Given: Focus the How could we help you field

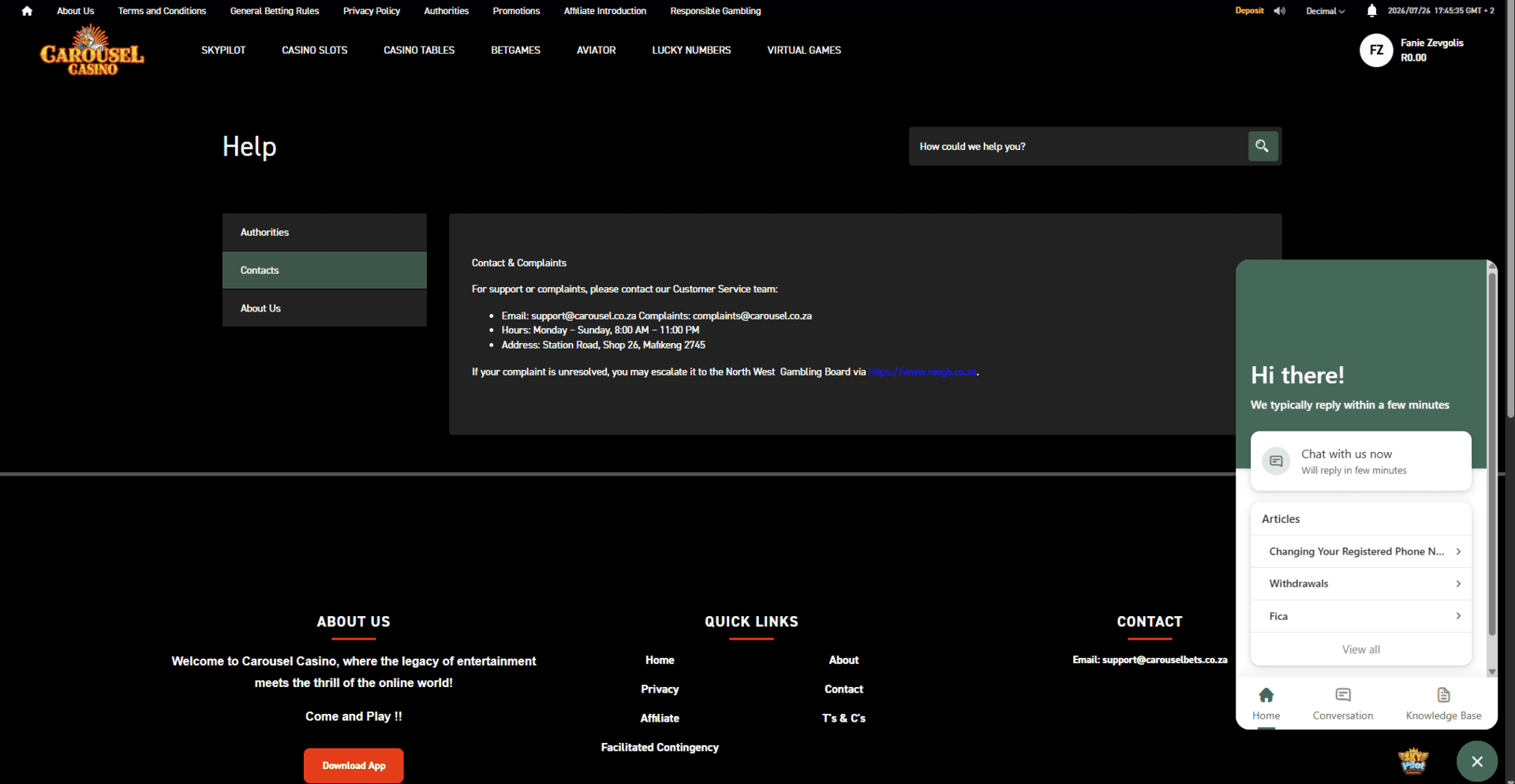Looking at the screenshot, I should (x=1078, y=147).
